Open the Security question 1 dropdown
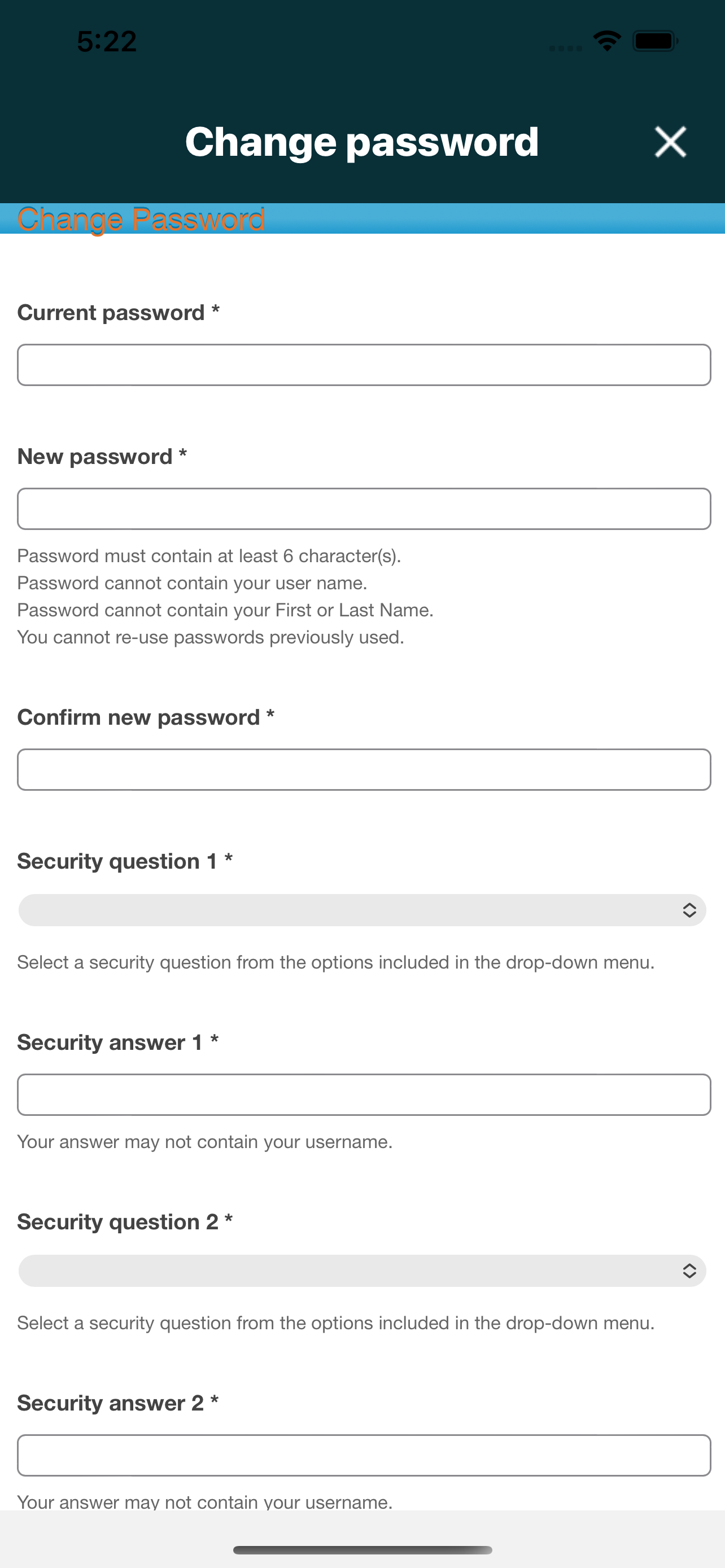The height and width of the screenshot is (1568, 725). (362, 910)
